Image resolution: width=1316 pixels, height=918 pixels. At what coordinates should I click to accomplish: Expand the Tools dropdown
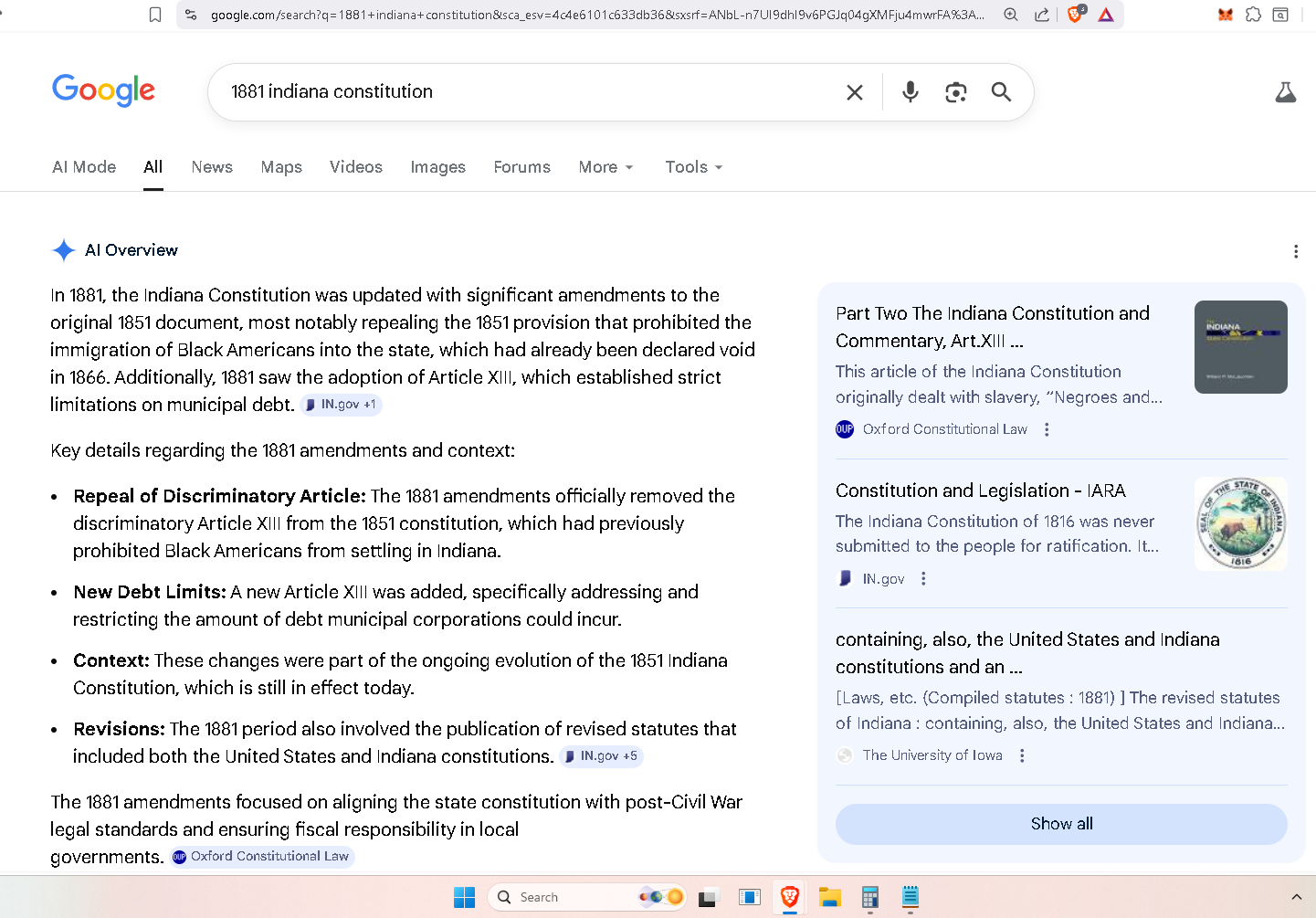pyautogui.click(x=693, y=167)
